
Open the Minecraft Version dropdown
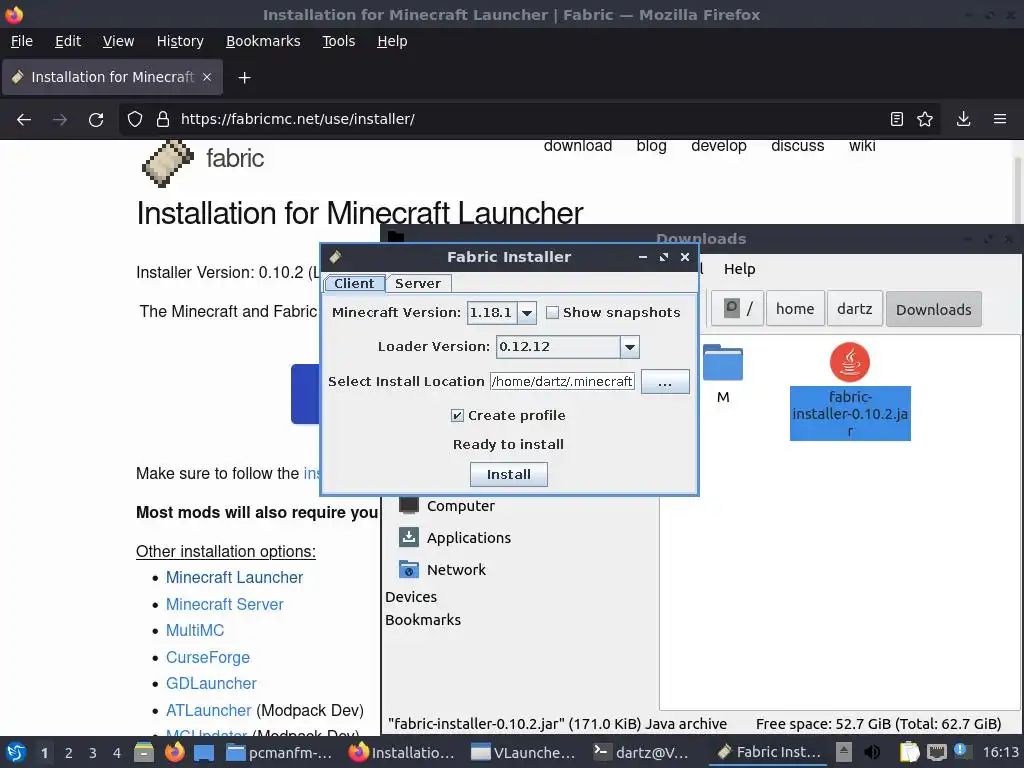click(x=526, y=313)
